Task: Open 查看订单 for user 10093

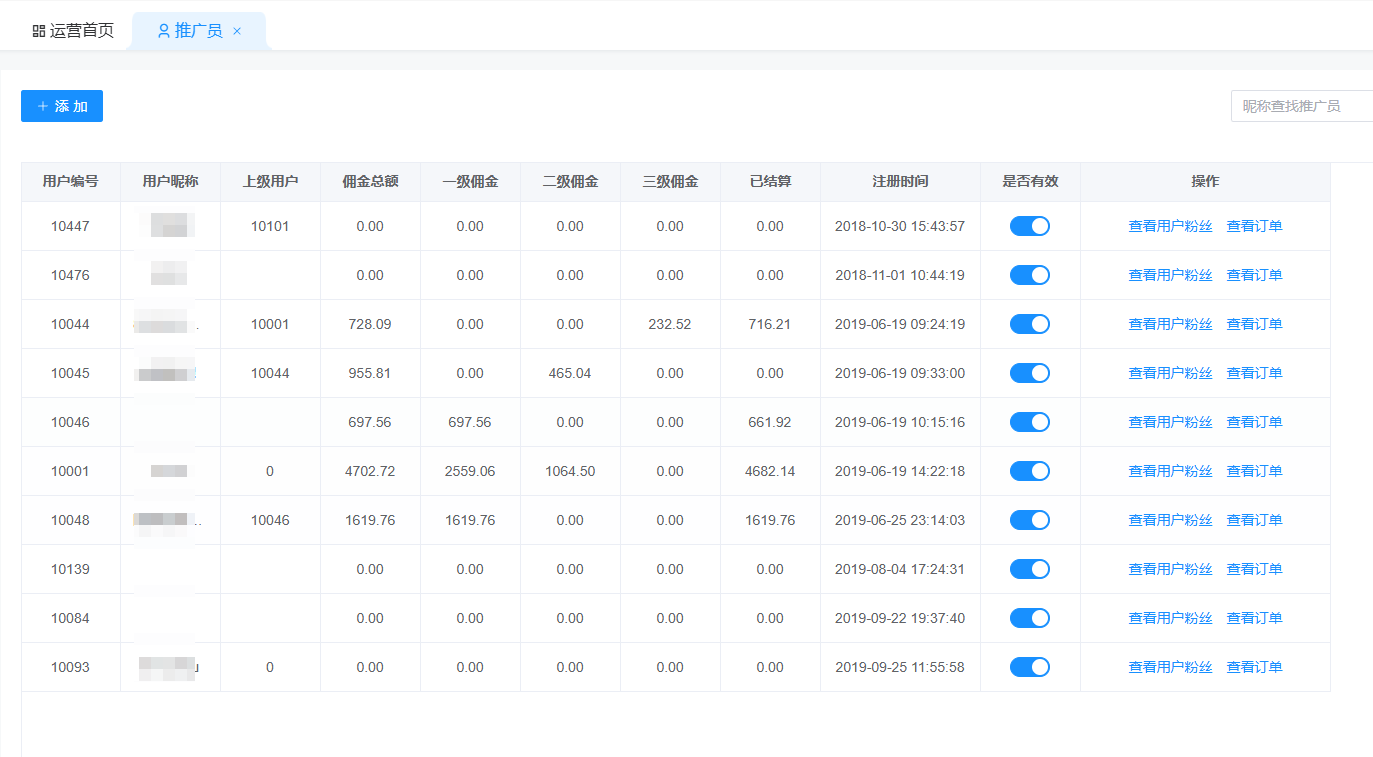Action: [x=1254, y=667]
